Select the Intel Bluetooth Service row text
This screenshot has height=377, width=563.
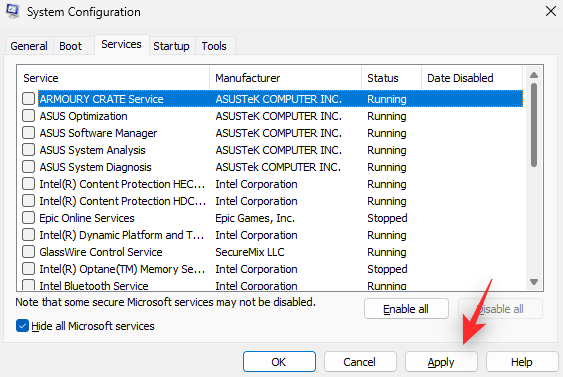click(x=94, y=285)
